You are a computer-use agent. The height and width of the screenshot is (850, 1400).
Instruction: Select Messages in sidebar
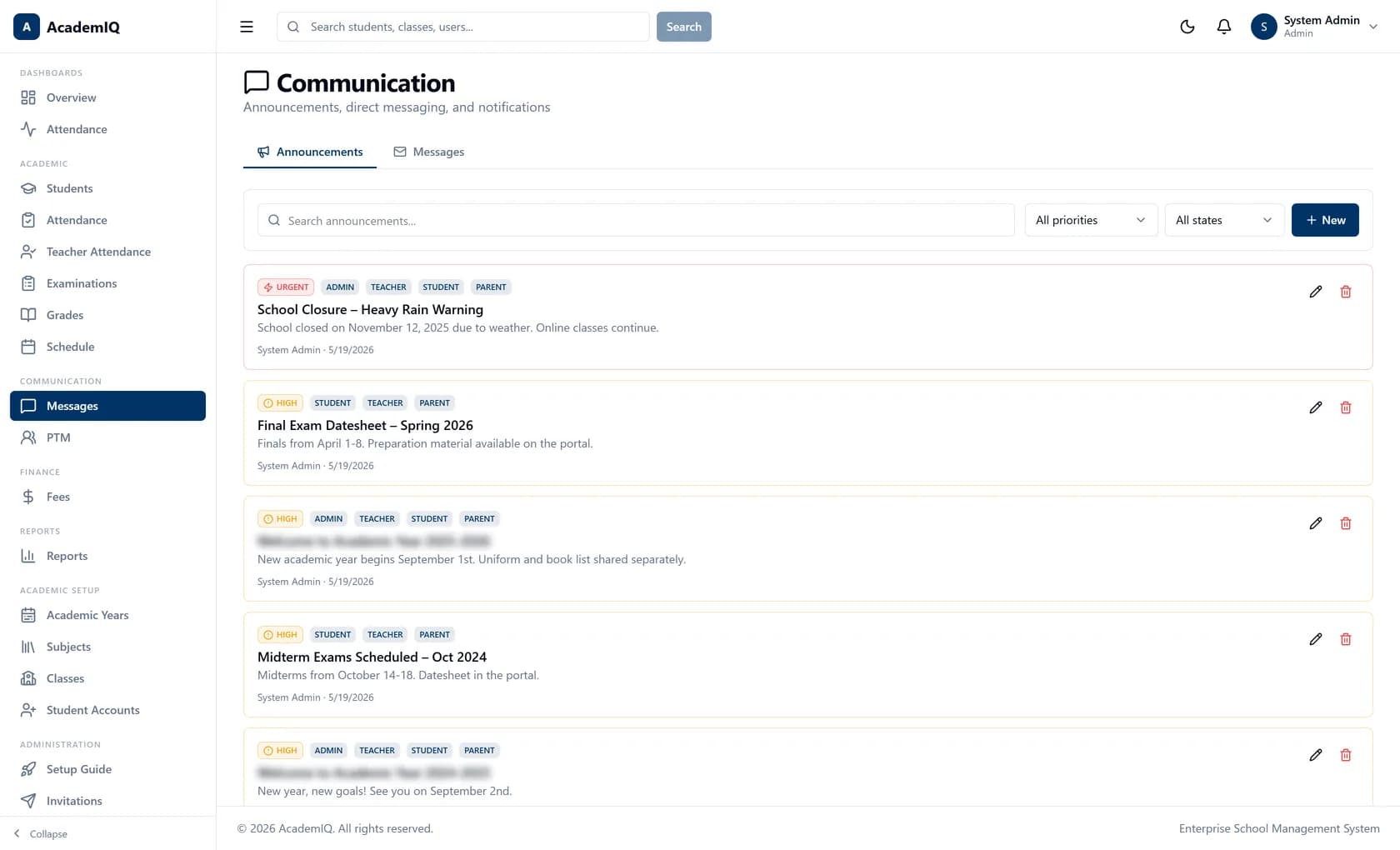coord(107,406)
